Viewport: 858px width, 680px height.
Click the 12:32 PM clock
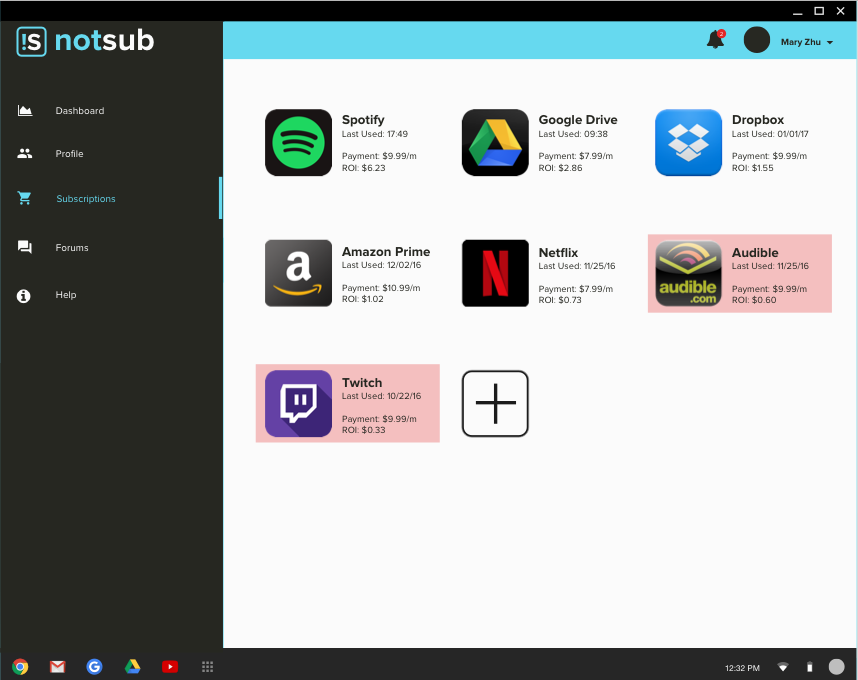(742, 668)
